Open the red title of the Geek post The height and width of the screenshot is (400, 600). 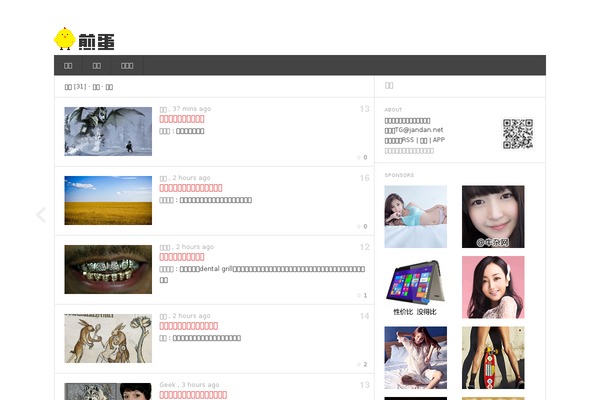click(193, 395)
